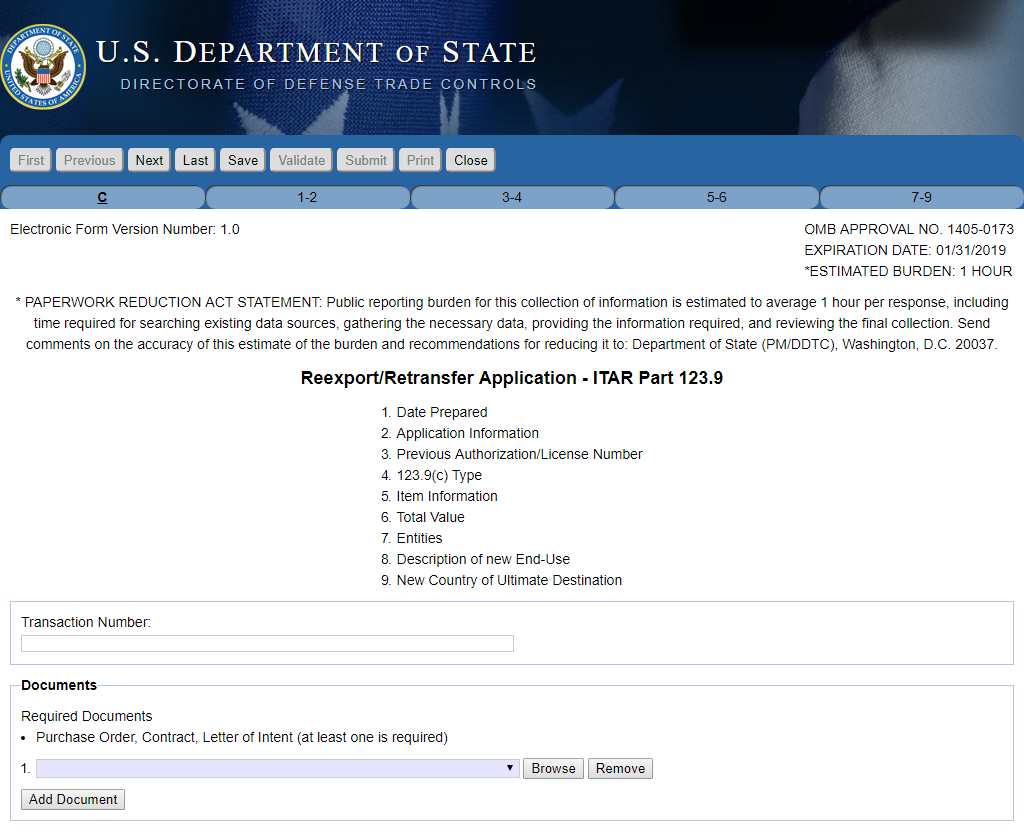Print the form using Print button
This screenshot has width=1024, height=838.
[x=421, y=160]
